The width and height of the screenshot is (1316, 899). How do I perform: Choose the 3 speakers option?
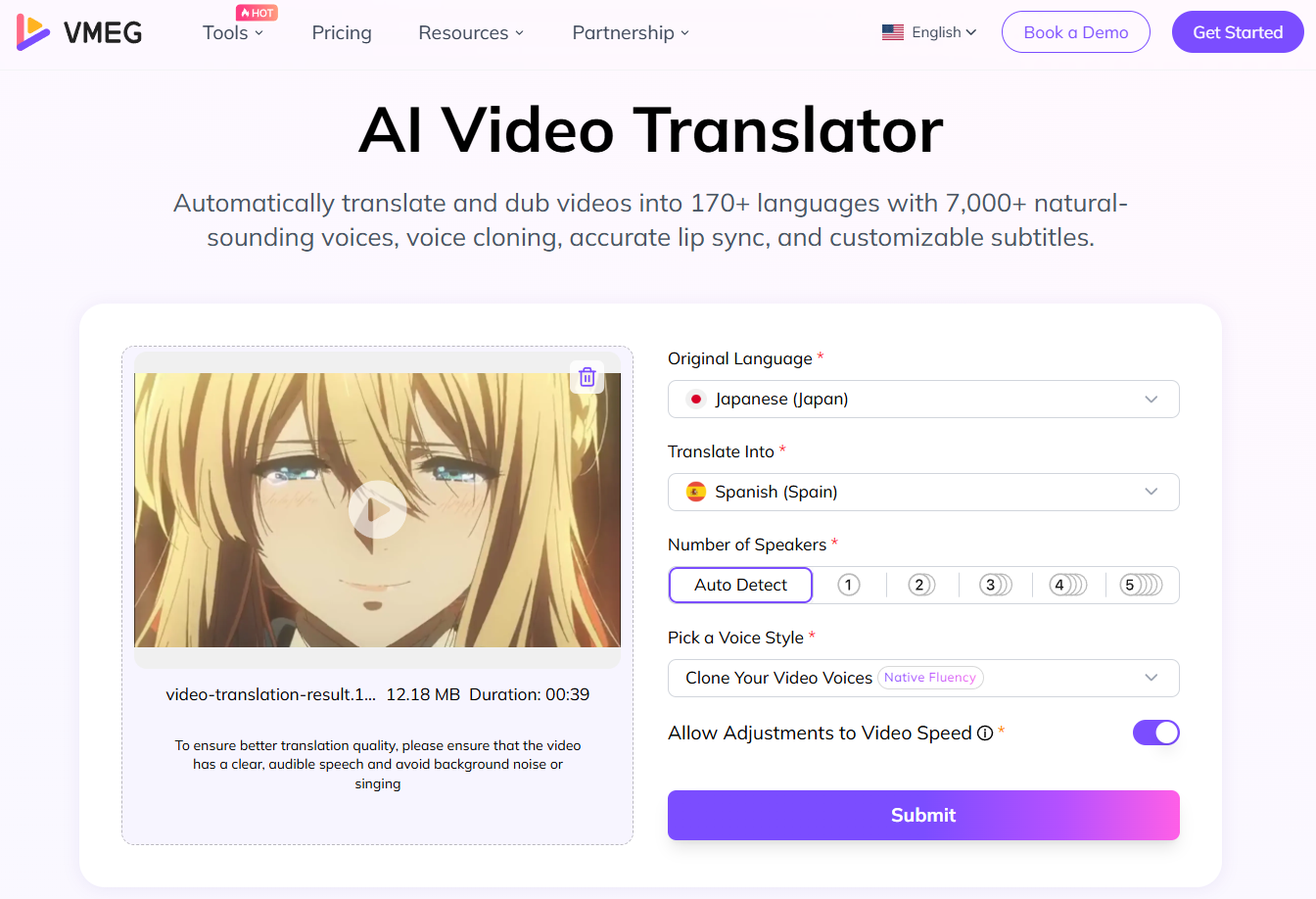995,585
